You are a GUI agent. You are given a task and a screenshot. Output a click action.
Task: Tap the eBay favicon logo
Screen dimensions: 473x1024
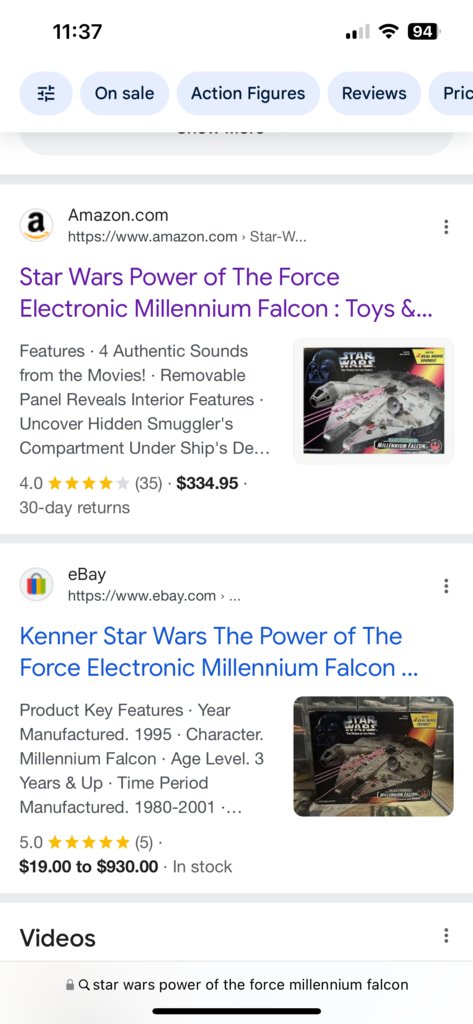37,584
